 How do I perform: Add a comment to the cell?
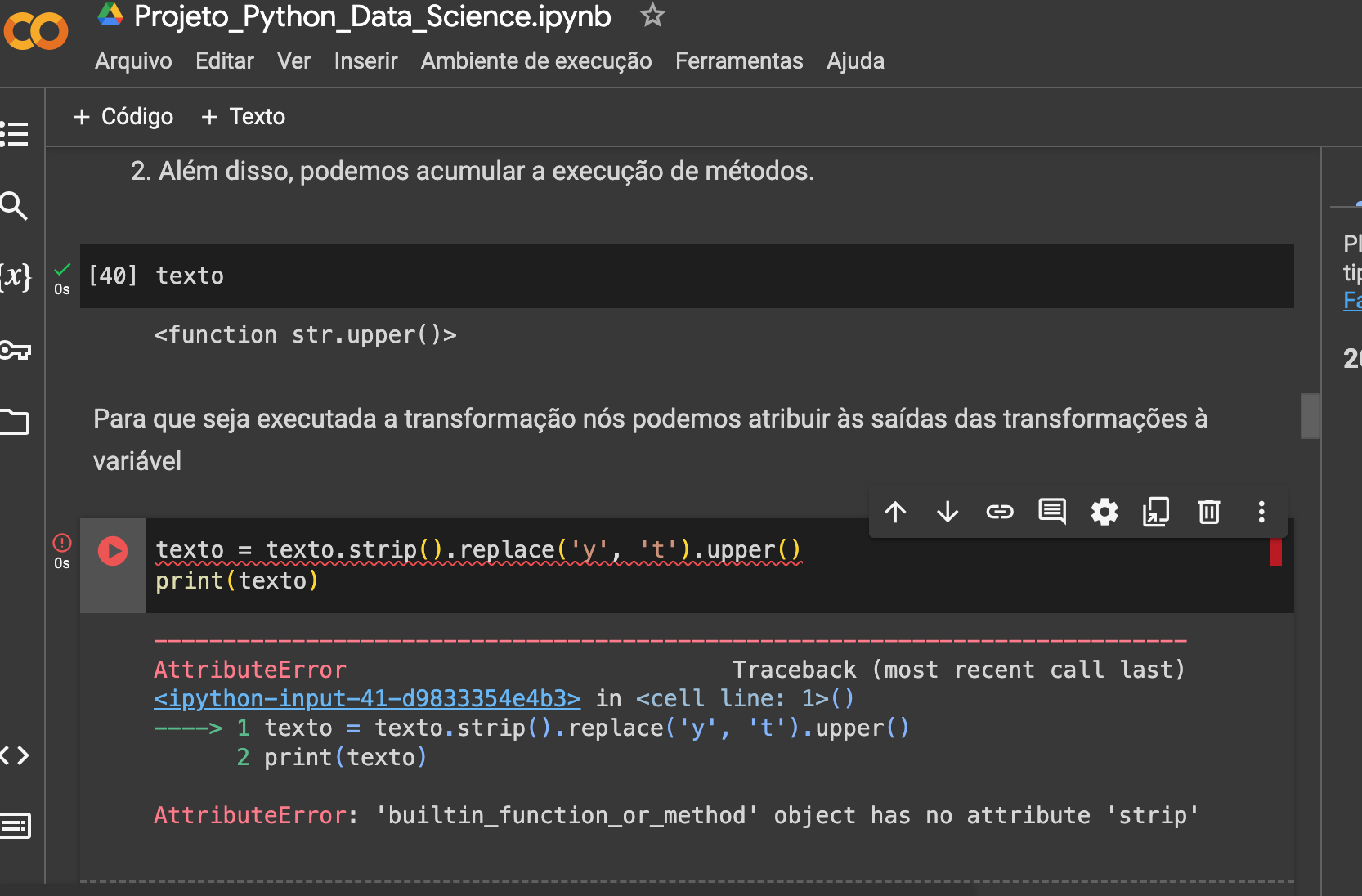(x=1052, y=513)
